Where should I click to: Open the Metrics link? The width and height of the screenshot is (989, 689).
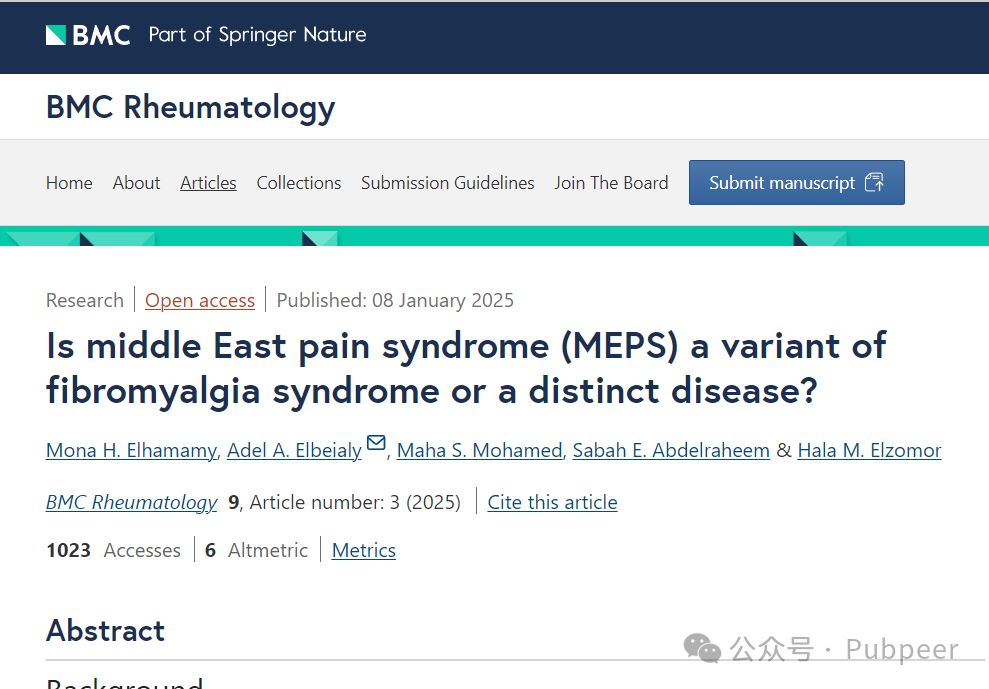364,550
